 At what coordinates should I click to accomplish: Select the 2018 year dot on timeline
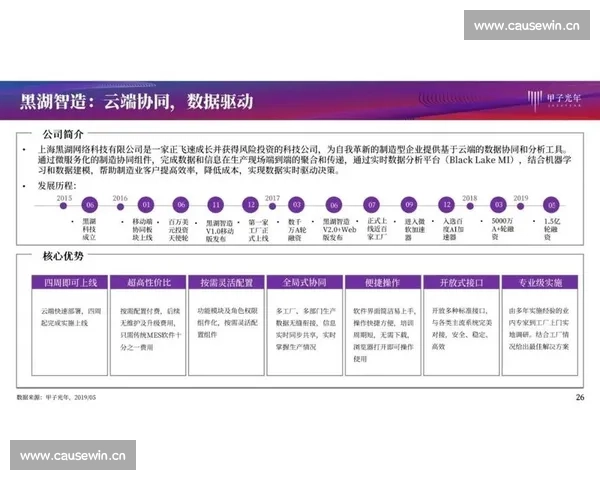point(470,206)
